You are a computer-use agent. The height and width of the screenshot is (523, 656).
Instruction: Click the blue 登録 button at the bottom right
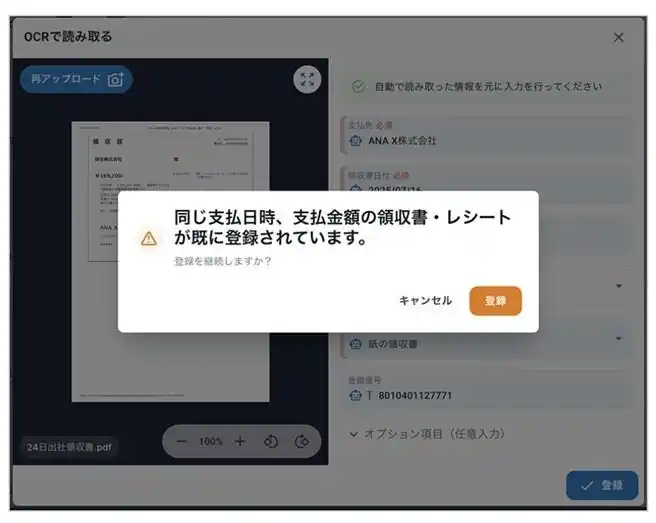(602, 485)
